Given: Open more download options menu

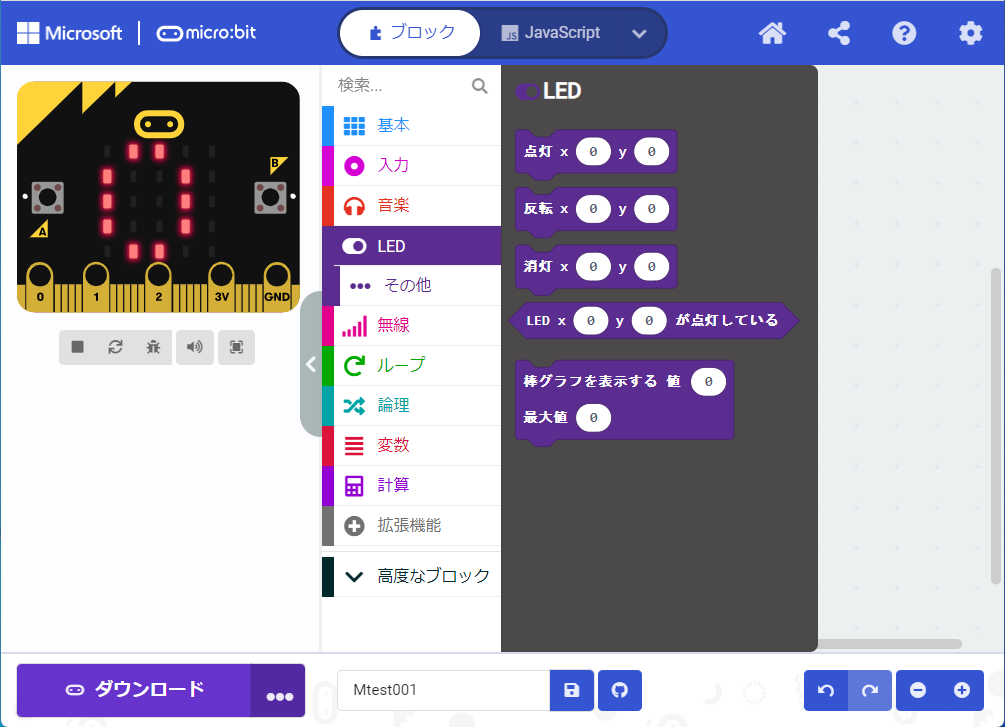Looking at the screenshot, I should tap(278, 691).
